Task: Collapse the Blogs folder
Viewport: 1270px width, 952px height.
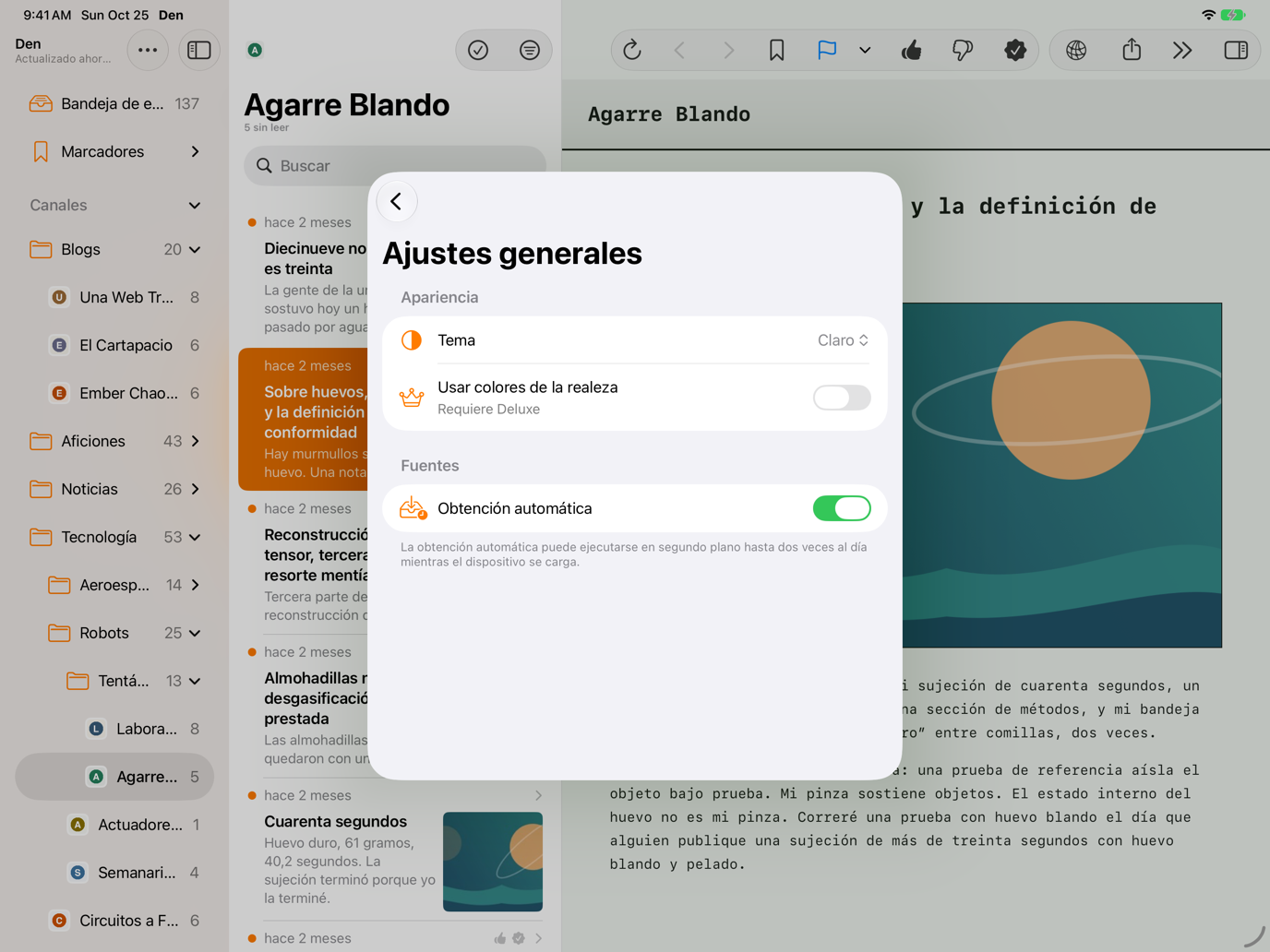Action: (x=195, y=249)
